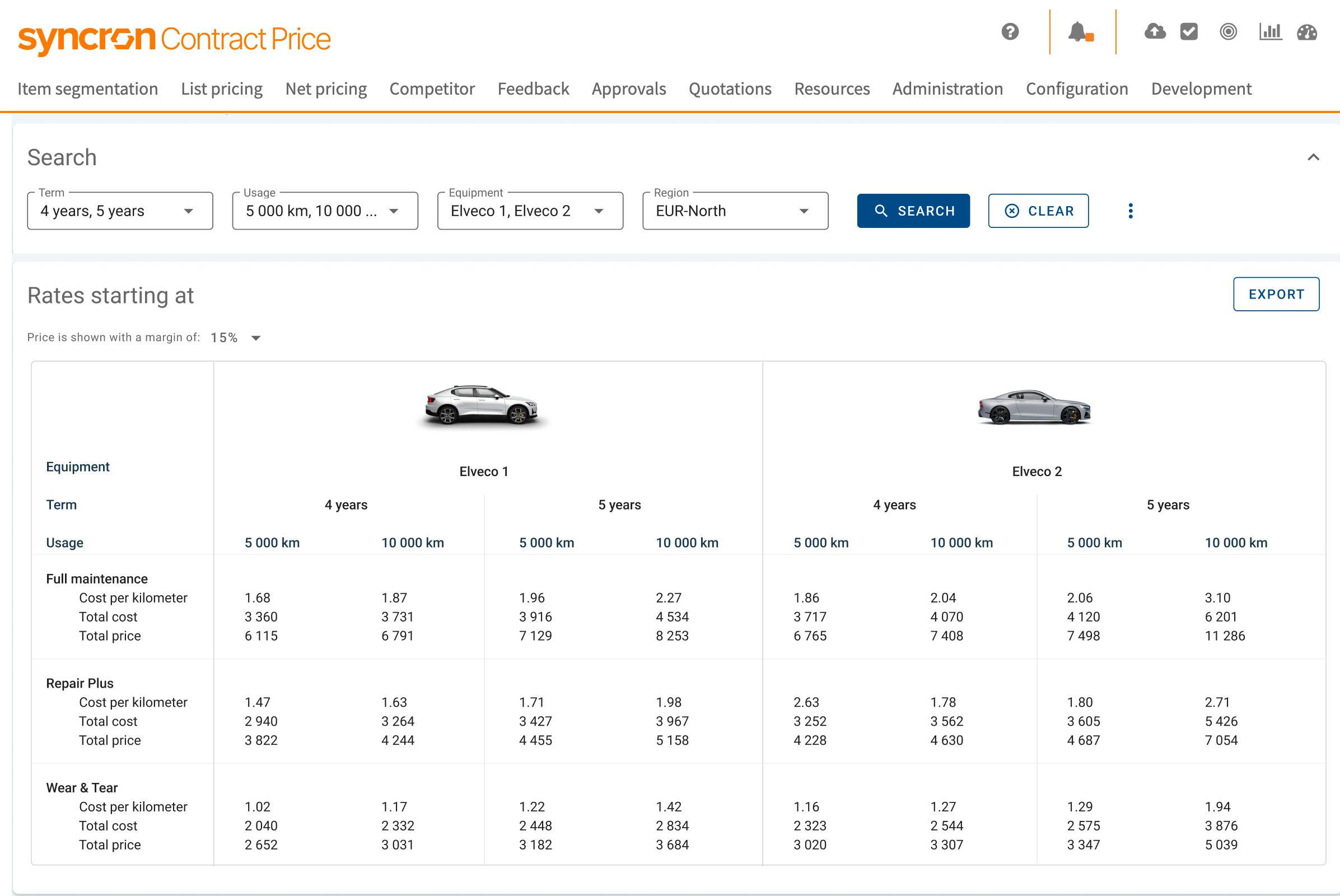Image resolution: width=1340 pixels, height=896 pixels.
Task: Click the Term row label
Action: (61, 505)
